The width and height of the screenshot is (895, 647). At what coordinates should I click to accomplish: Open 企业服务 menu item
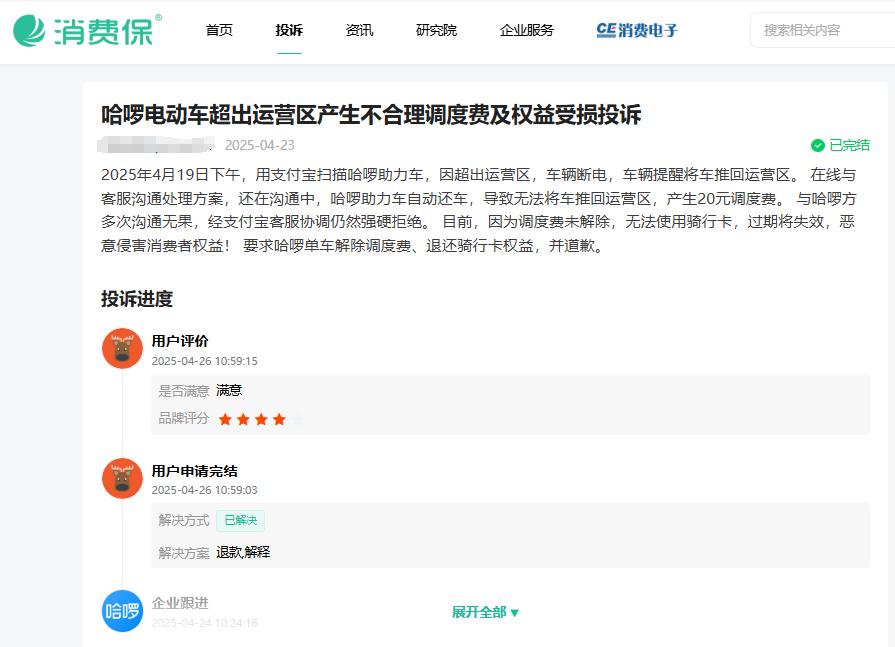[526, 30]
